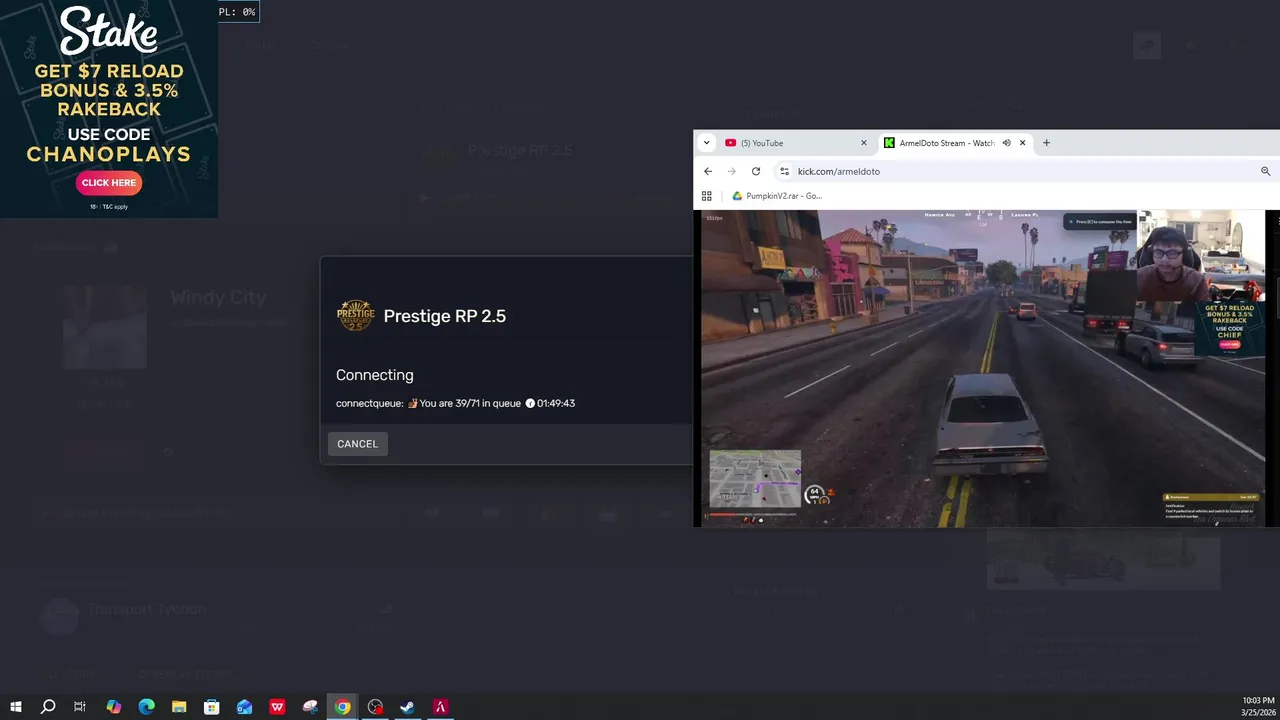
Task: View site information icon in address bar
Action: (x=785, y=171)
